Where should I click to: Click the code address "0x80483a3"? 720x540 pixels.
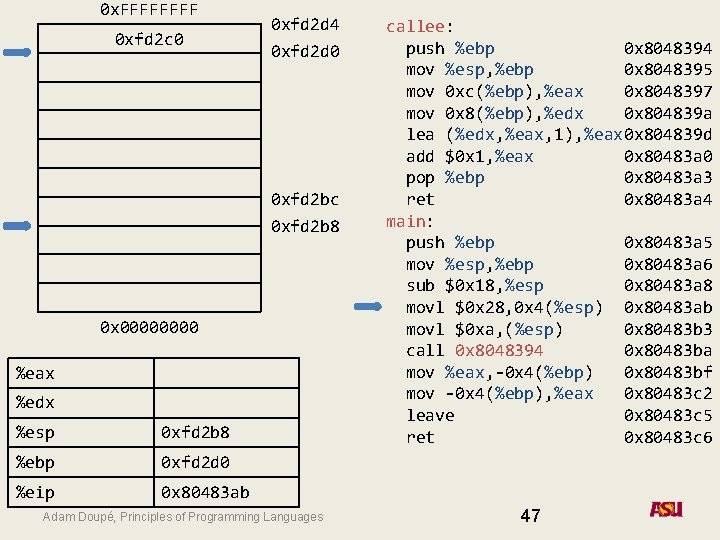point(668,178)
